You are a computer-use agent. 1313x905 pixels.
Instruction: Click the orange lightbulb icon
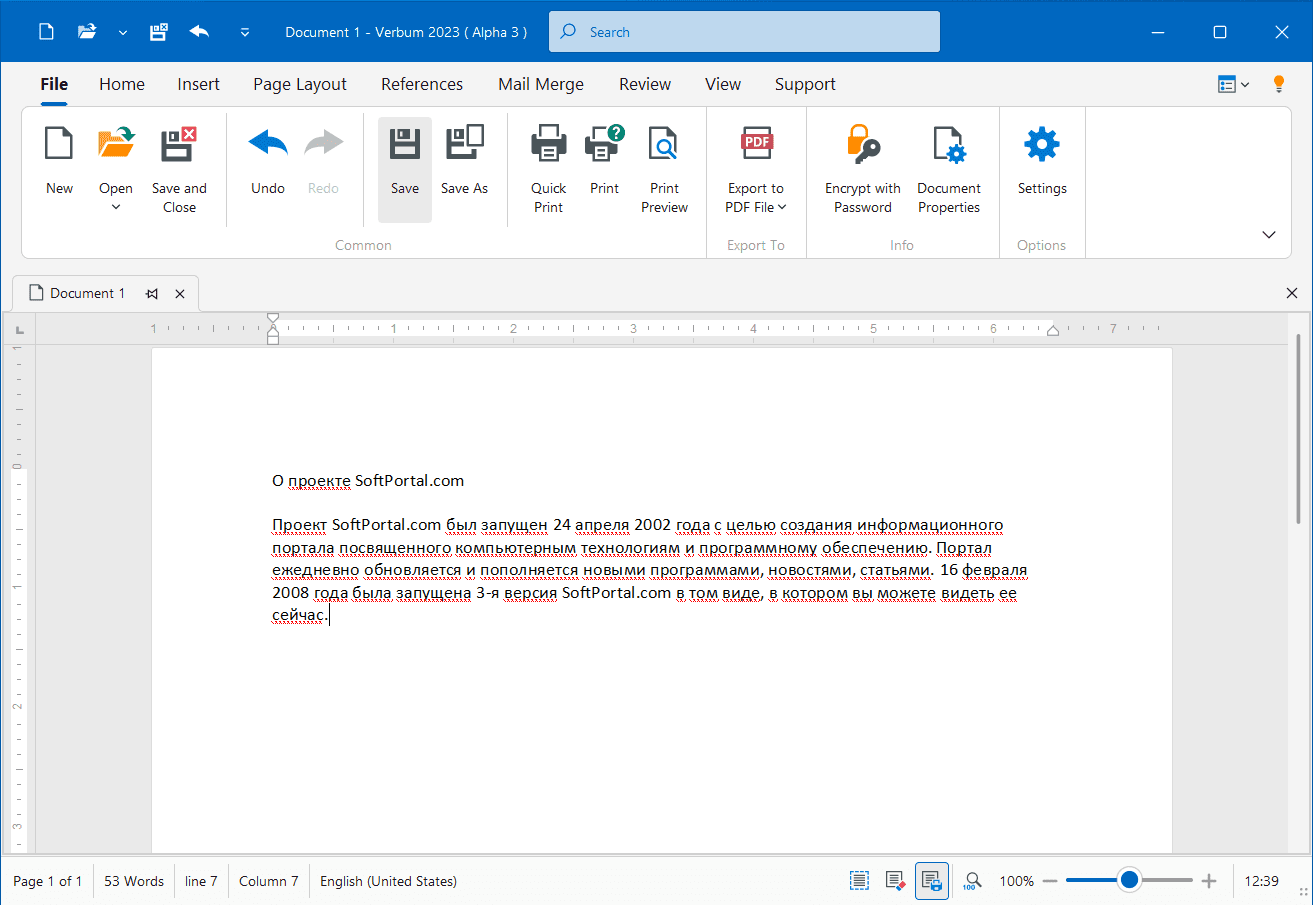click(1278, 84)
